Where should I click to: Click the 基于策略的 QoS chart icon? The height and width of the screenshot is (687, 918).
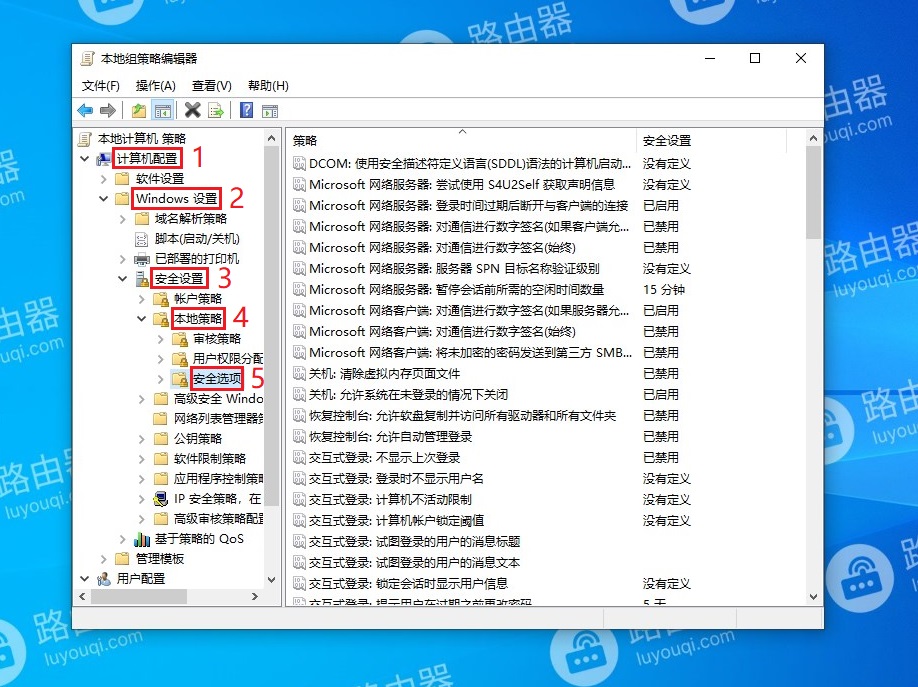[x=142, y=539]
